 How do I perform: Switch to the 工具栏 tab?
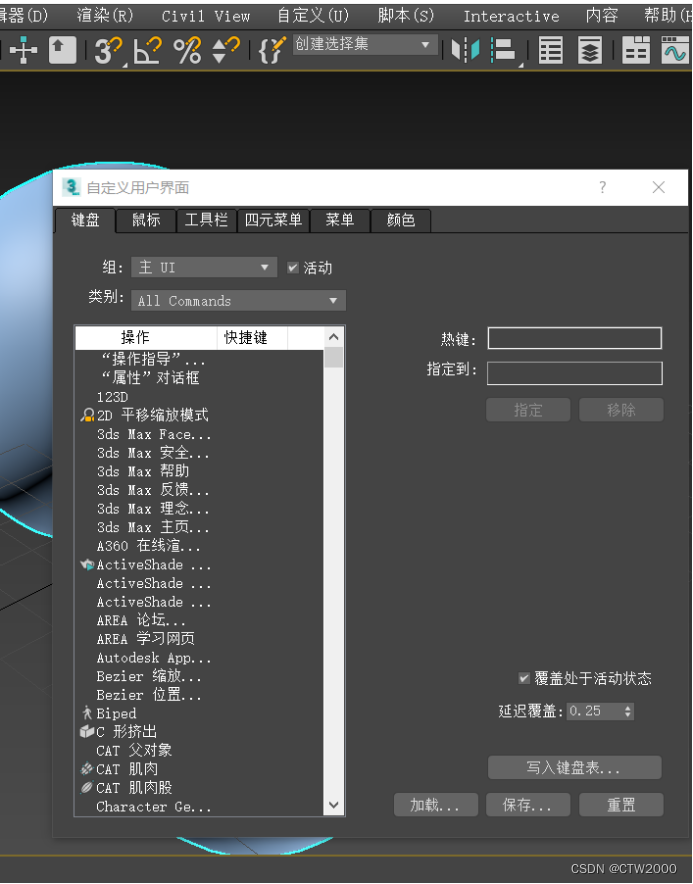(206, 220)
